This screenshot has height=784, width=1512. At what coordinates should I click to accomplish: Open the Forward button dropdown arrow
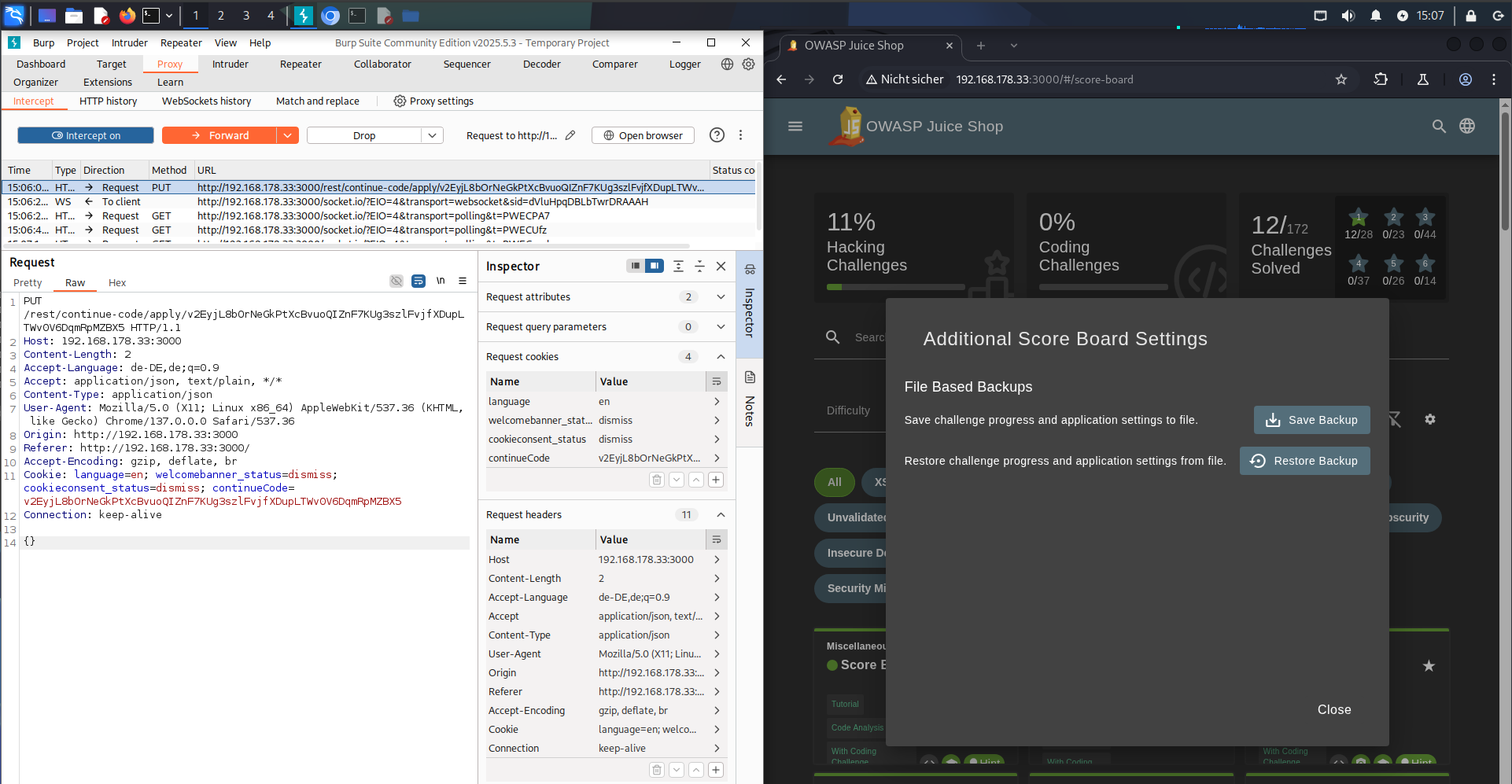tap(288, 135)
